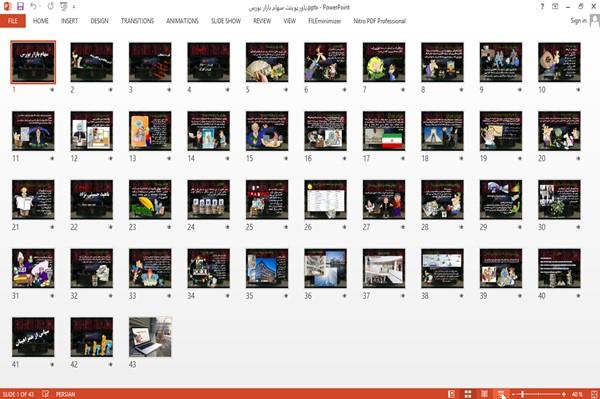Select slide 1 title thumbnail
This screenshot has height=399, width=600.
click(33, 62)
